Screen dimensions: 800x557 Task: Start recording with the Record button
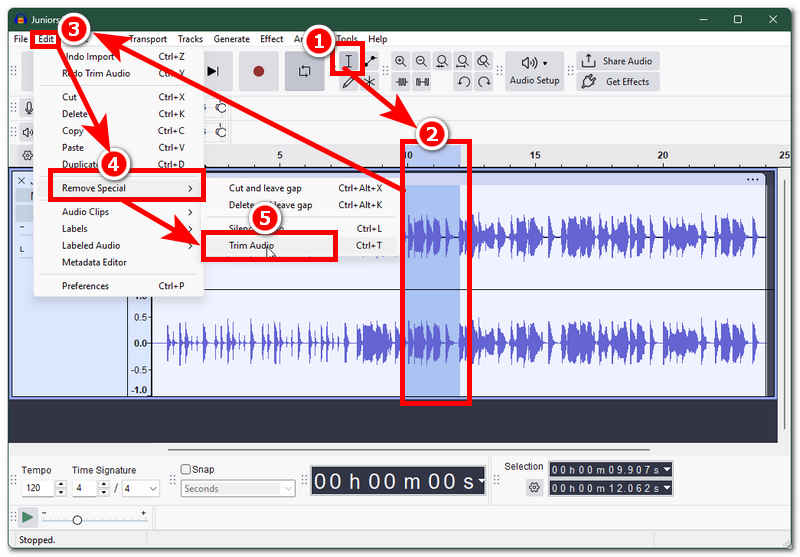(258, 71)
